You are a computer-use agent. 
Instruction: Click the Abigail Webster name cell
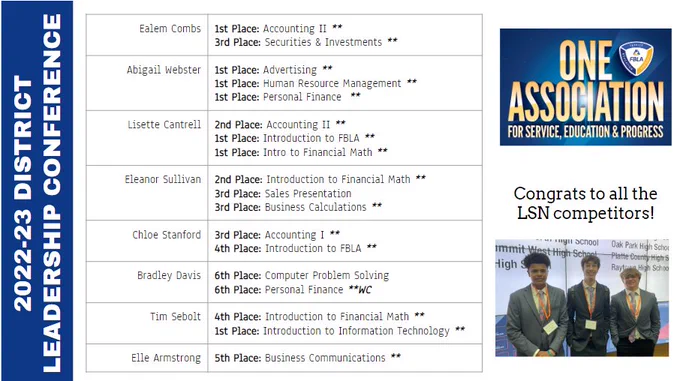click(x=147, y=83)
